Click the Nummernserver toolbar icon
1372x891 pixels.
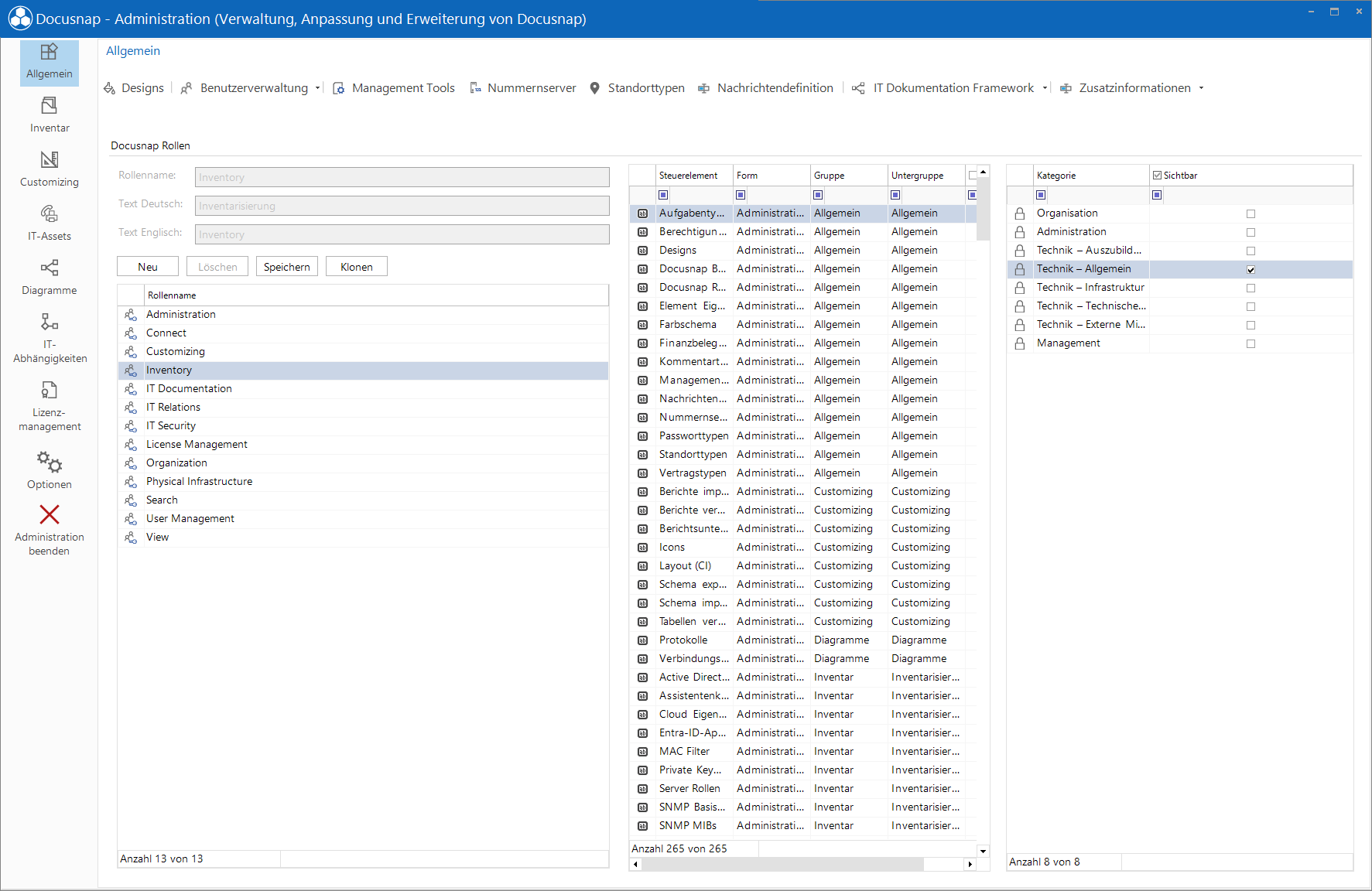coord(475,88)
